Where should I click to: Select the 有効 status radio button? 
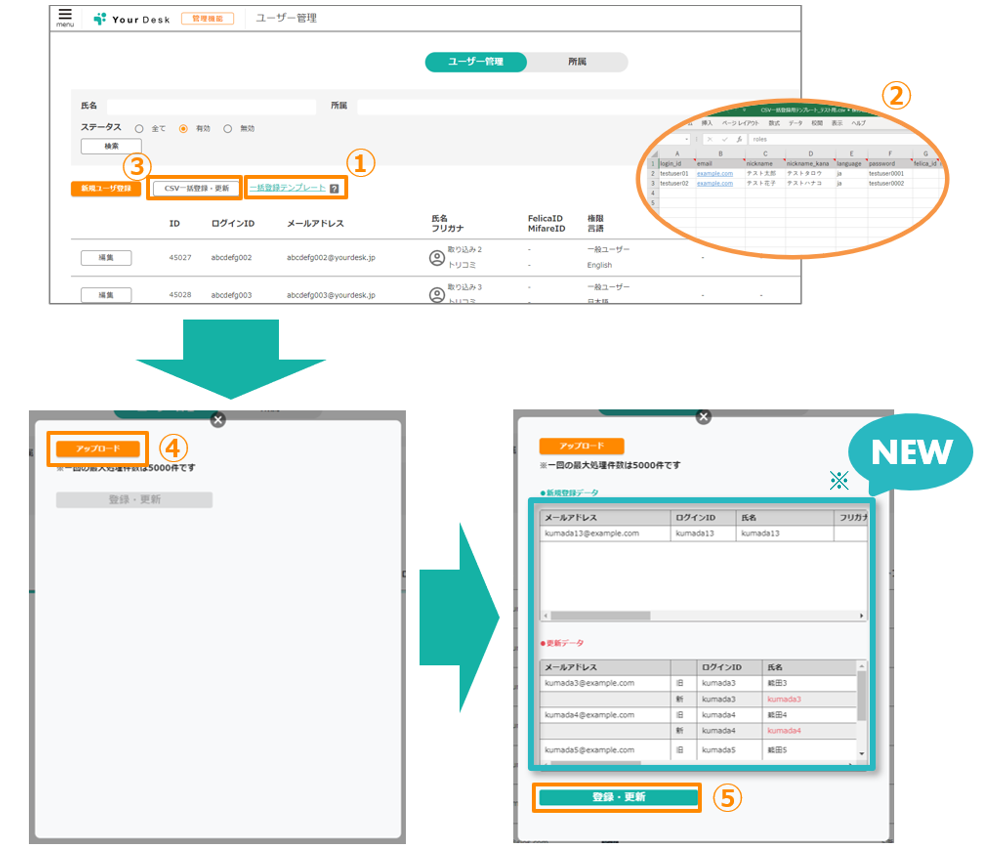[x=183, y=129]
